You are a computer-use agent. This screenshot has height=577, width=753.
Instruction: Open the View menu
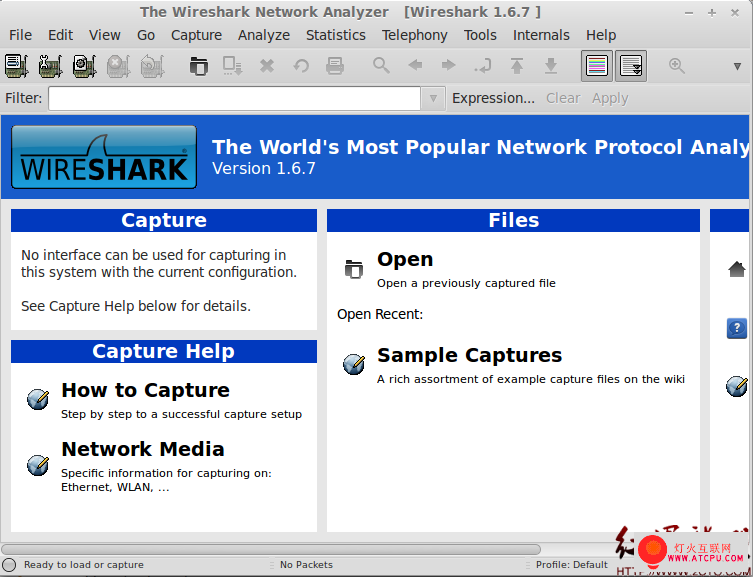(105, 35)
